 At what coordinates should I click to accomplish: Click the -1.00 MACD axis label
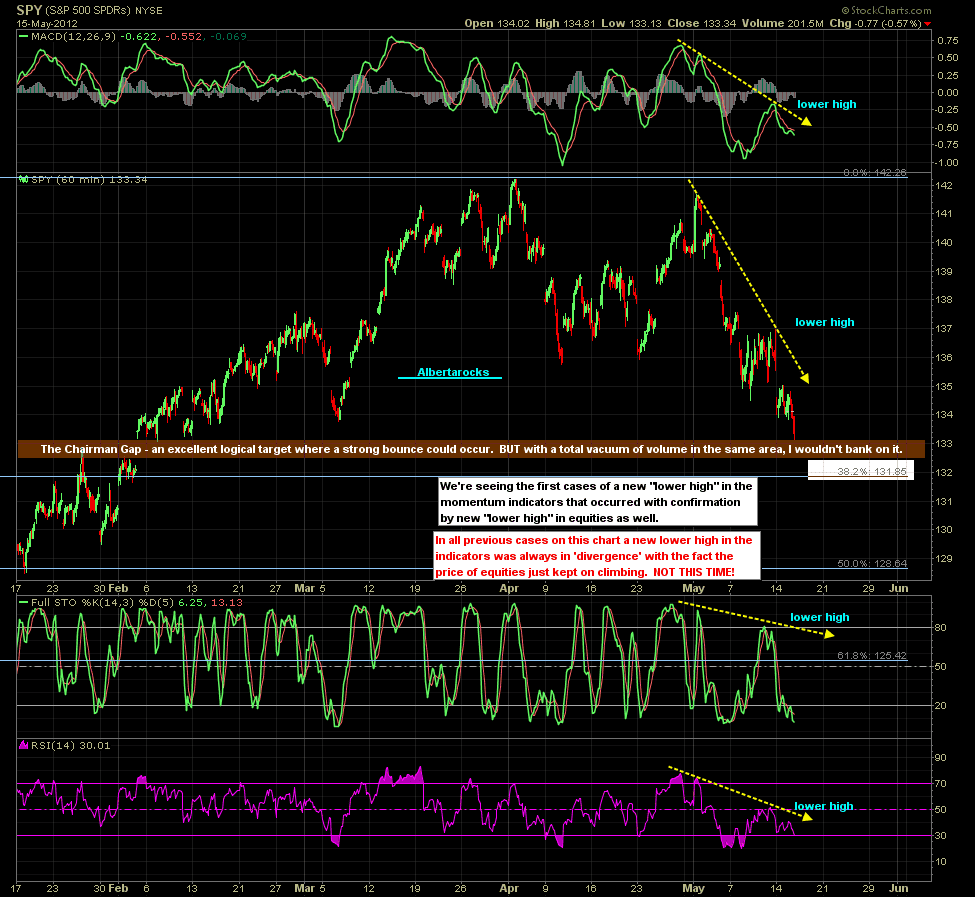[x=948, y=163]
